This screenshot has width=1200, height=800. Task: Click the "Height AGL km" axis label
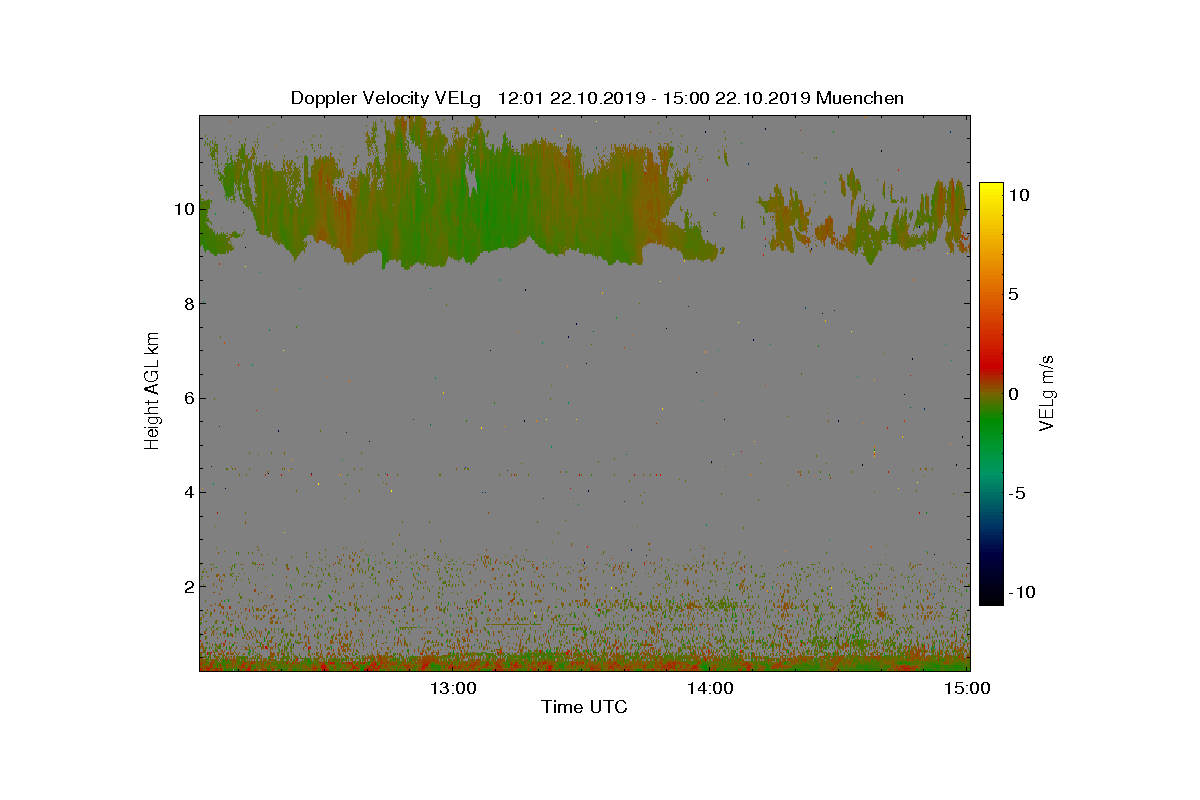(152, 390)
